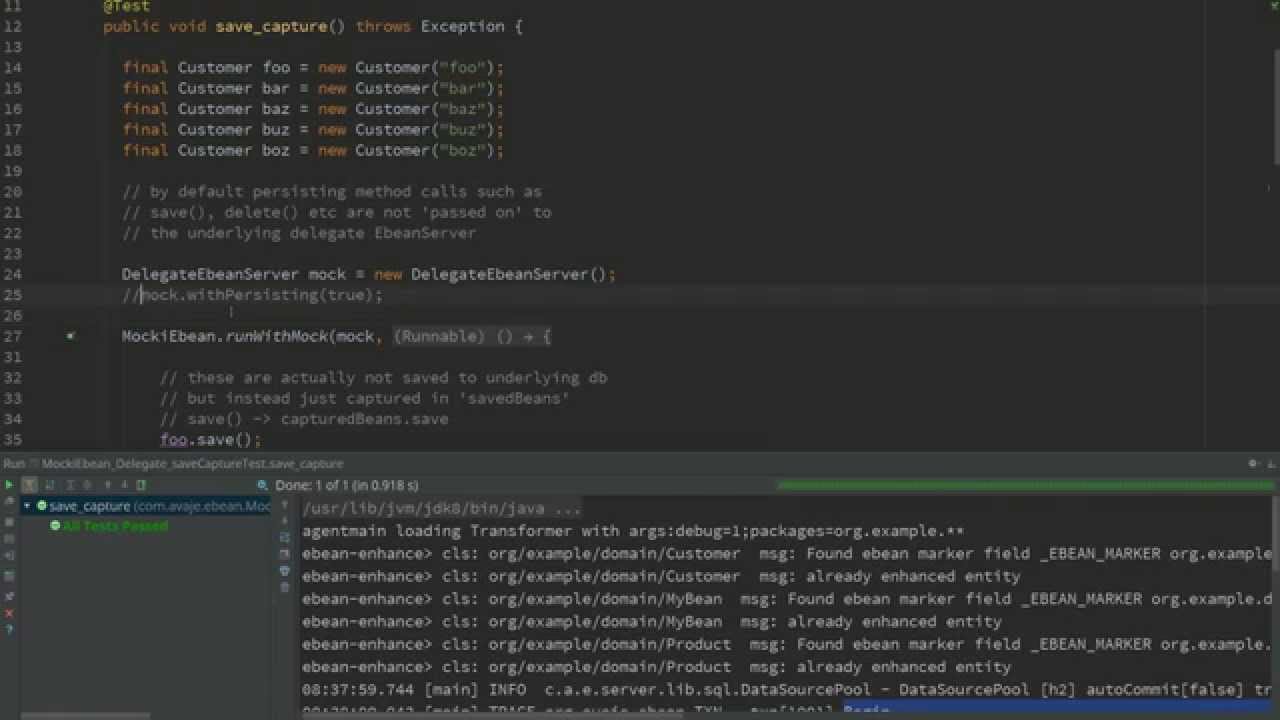
Task: Click 'MockiEbean.runWithMock' on line 27
Action: pyautogui.click(x=225, y=336)
